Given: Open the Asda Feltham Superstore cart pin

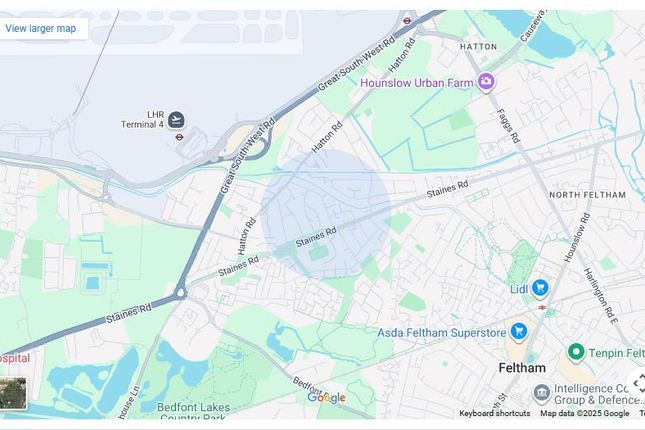Looking at the screenshot, I should point(518,332).
